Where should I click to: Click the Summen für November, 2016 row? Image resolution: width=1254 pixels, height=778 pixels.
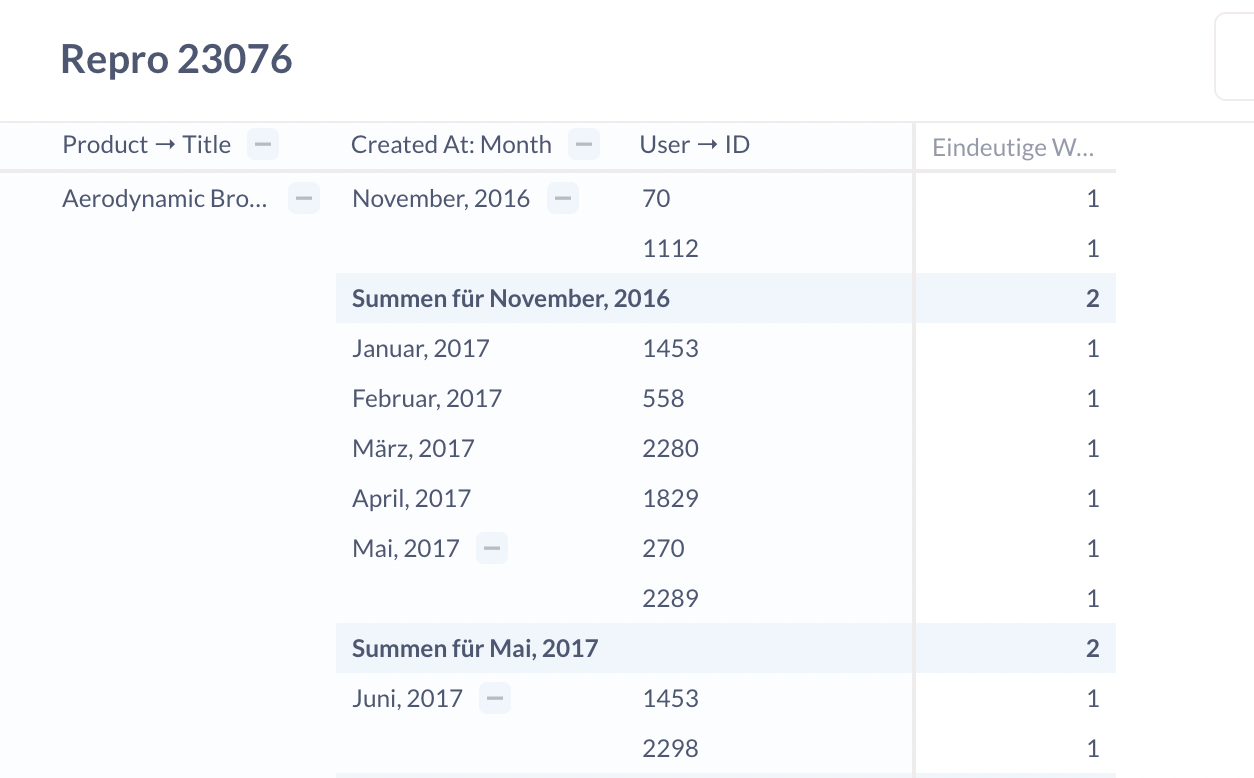pos(511,297)
